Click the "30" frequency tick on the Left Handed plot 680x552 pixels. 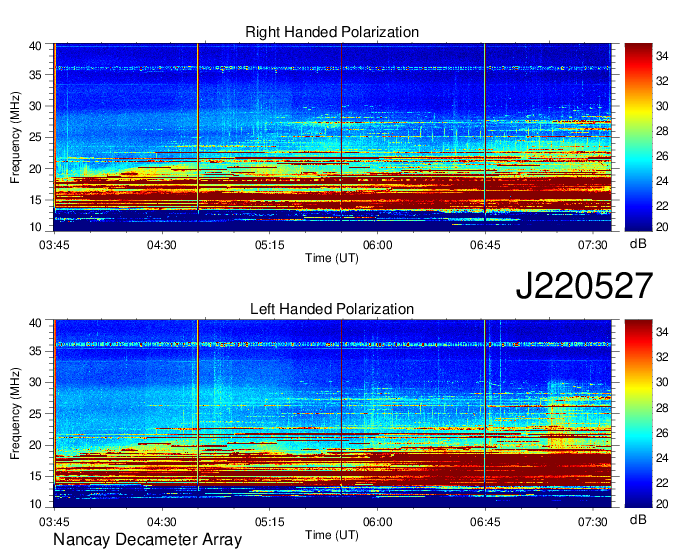pos(35,382)
